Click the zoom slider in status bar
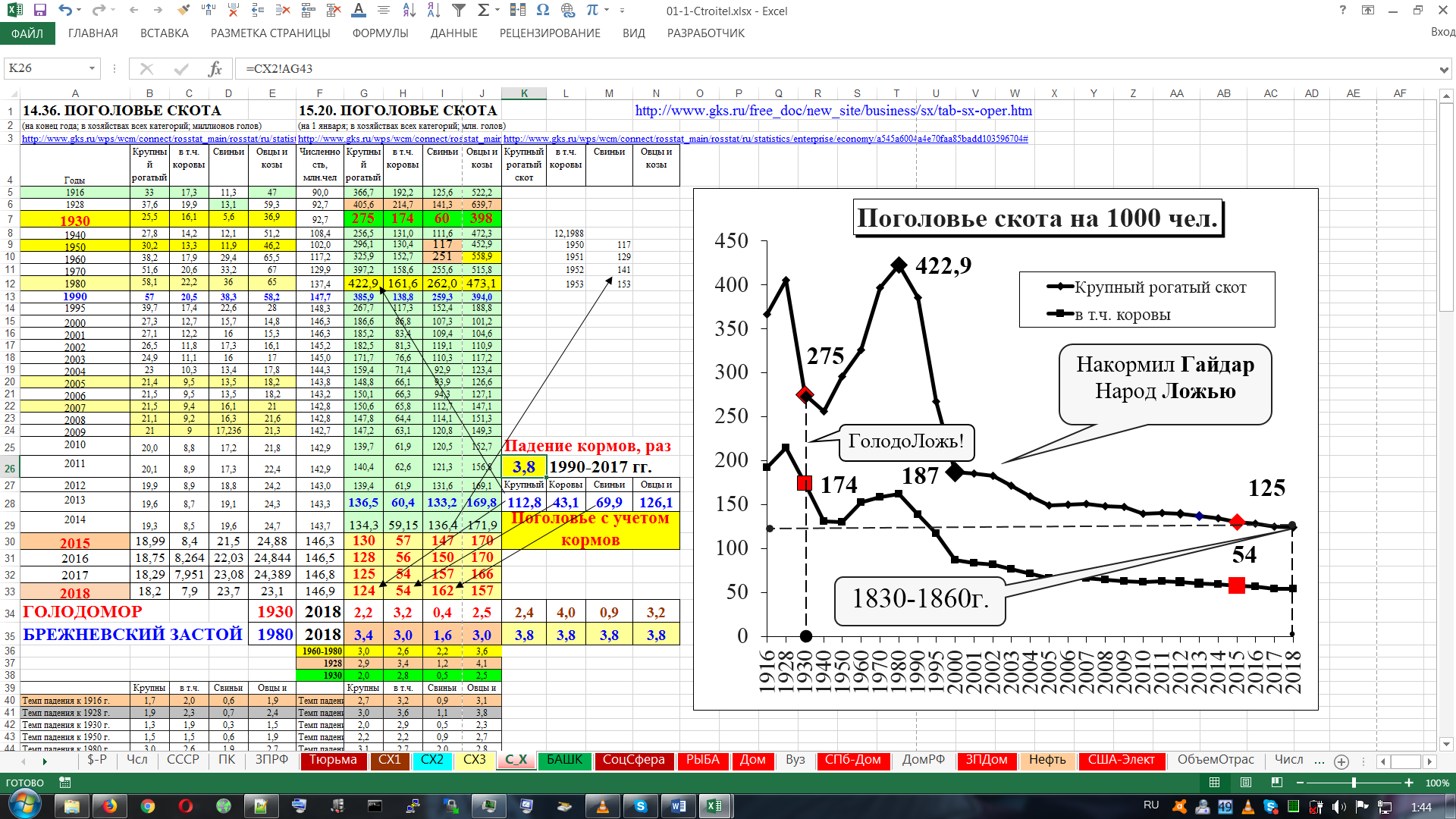Screen dimensions: 1456x819 click(x=1354, y=783)
